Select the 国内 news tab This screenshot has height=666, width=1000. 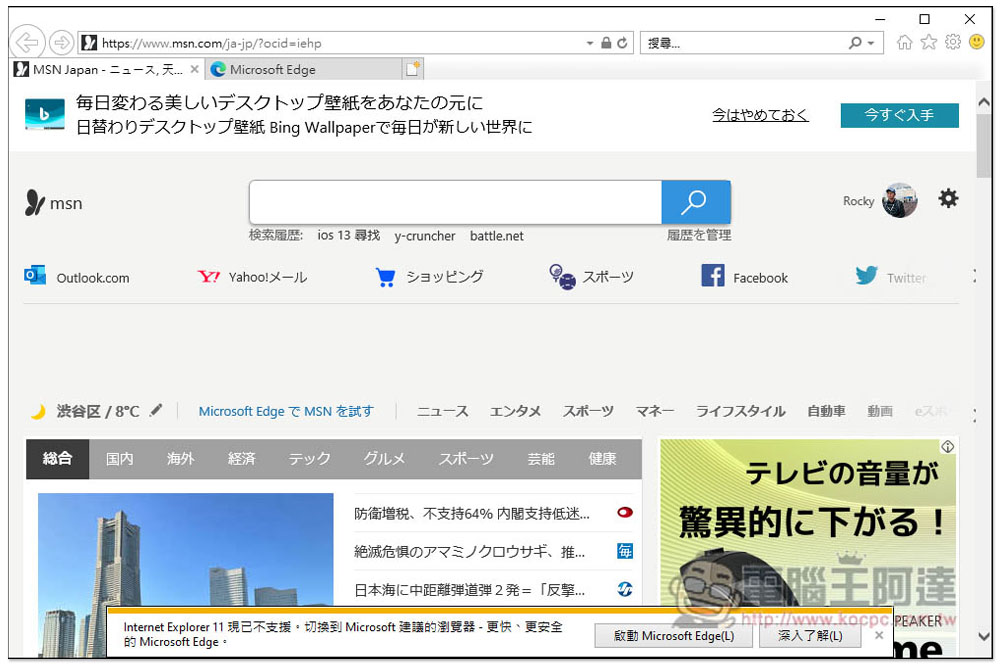(x=119, y=459)
